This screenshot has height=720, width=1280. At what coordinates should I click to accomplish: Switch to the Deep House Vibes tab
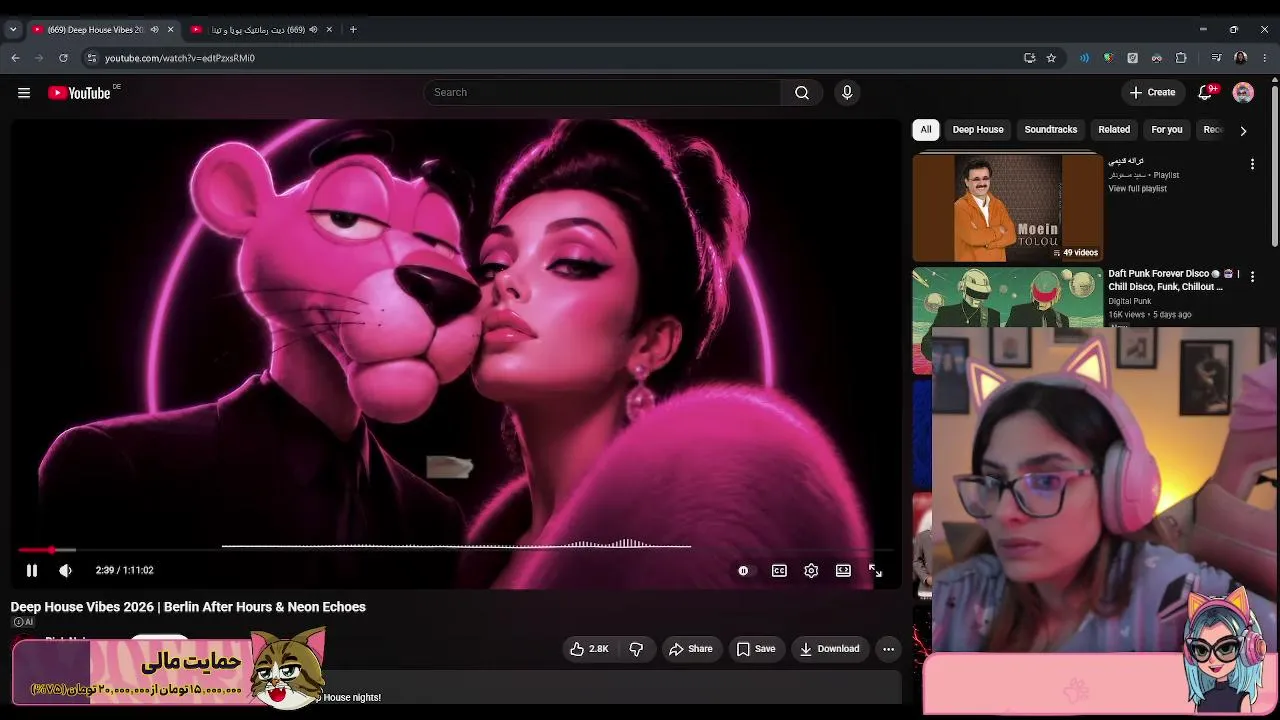[x=95, y=30]
